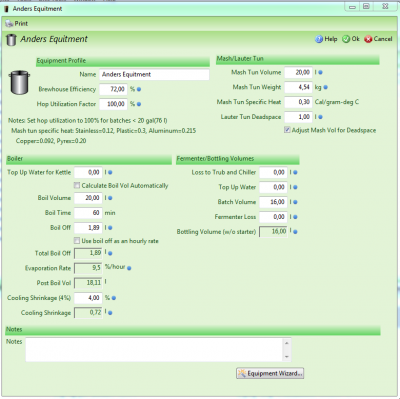
Task: Click info dot beside Lauter Tun Deadspace
Action: pos(320,117)
